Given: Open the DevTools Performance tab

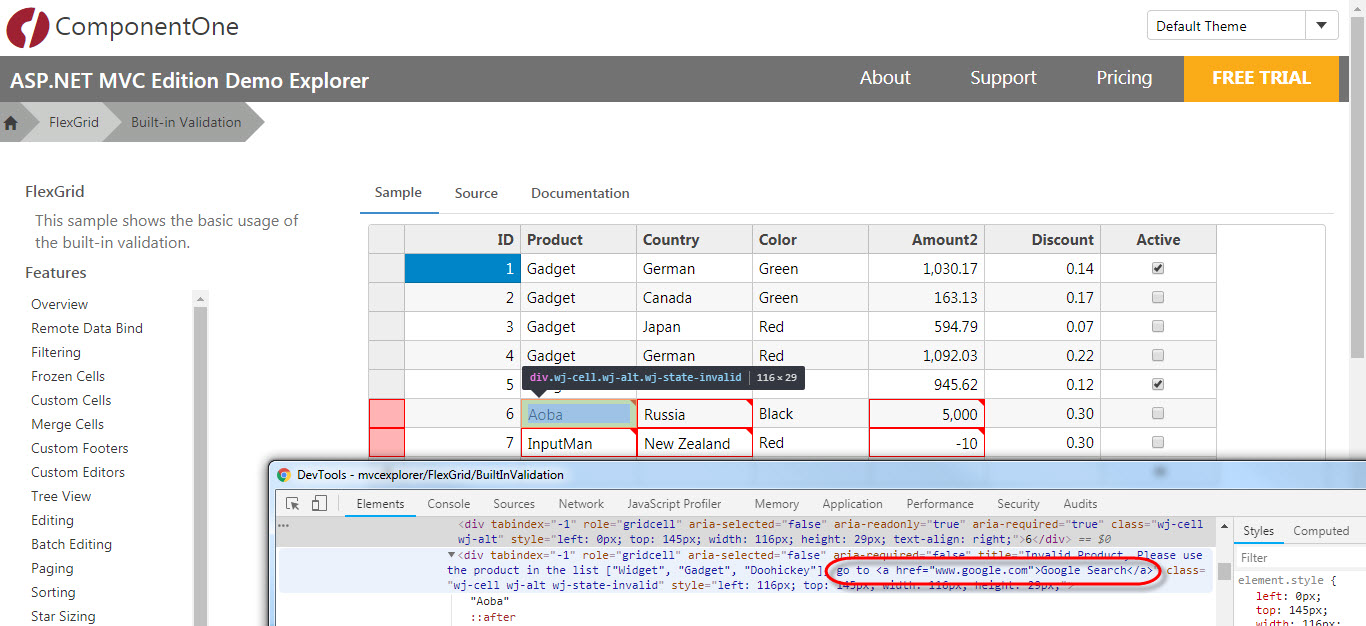Looking at the screenshot, I should [940, 504].
